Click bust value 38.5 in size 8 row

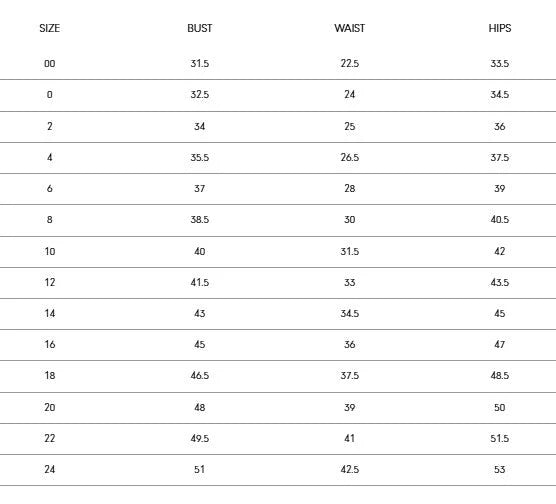point(200,220)
